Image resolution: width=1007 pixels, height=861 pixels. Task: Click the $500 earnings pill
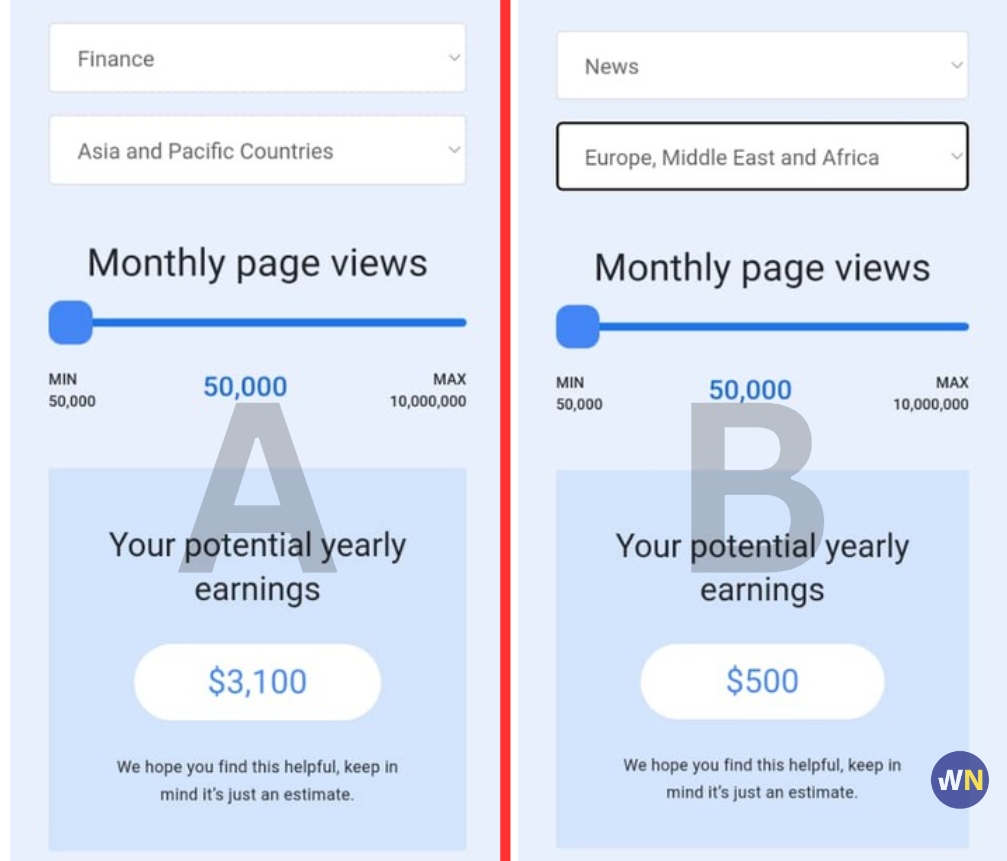pos(762,680)
